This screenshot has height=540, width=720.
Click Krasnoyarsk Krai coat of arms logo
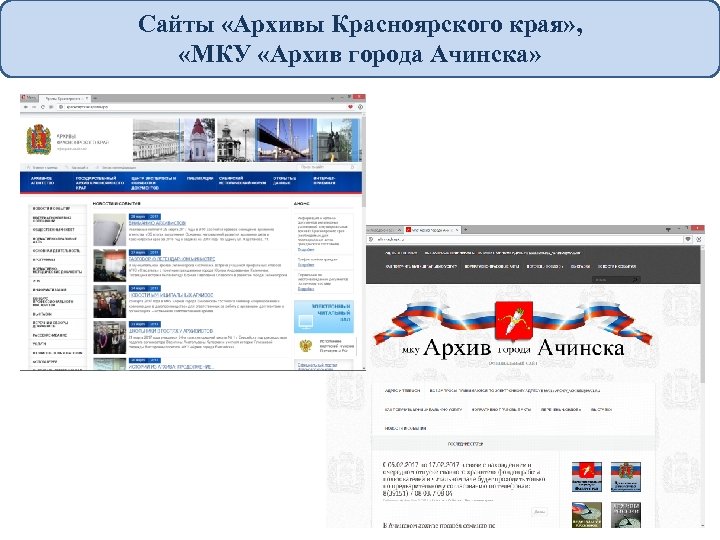(x=39, y=139)
